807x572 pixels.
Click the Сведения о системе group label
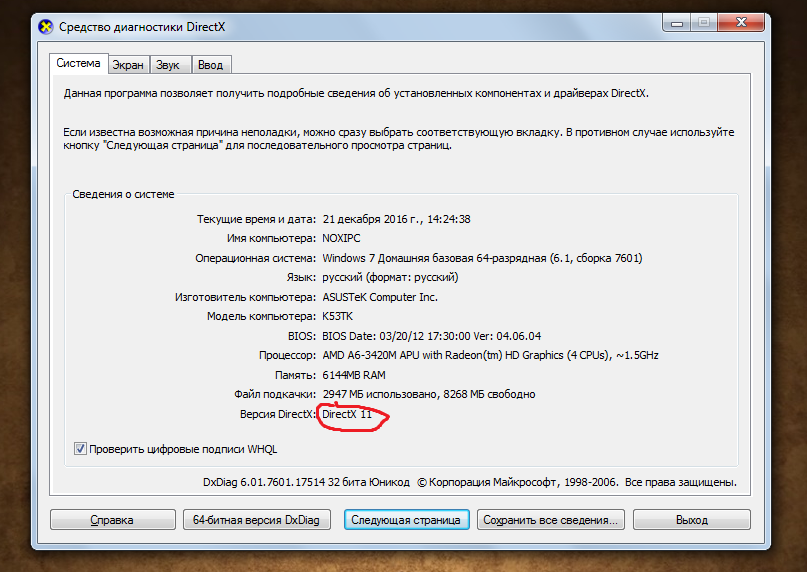123,194
